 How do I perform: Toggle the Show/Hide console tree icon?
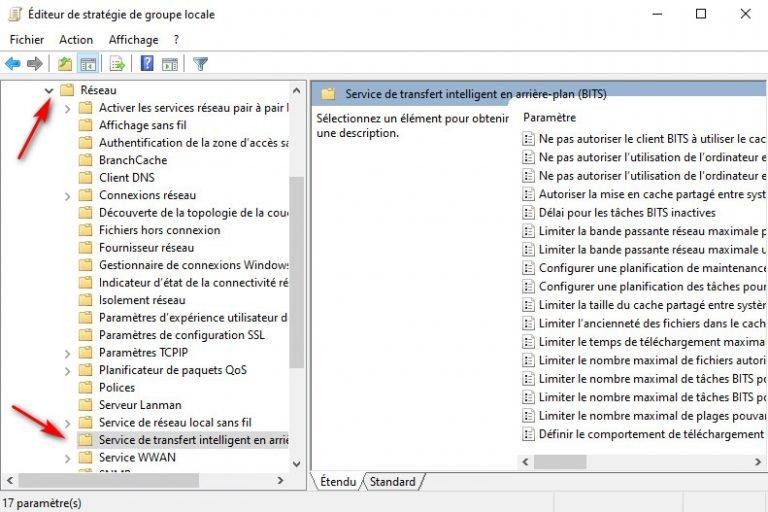[88, 64]
